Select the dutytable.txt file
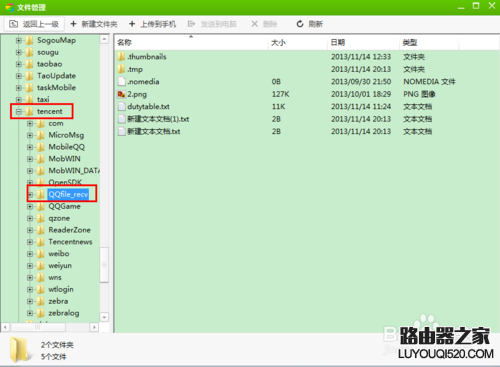The width and height of the screenshot is (500, 367). [148, 107]
